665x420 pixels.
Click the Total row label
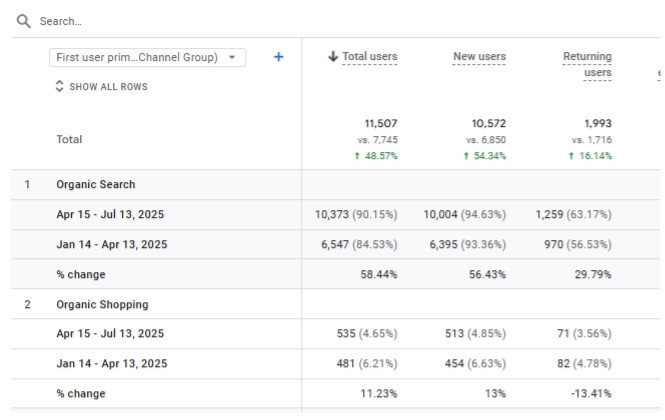click(69, 140)
